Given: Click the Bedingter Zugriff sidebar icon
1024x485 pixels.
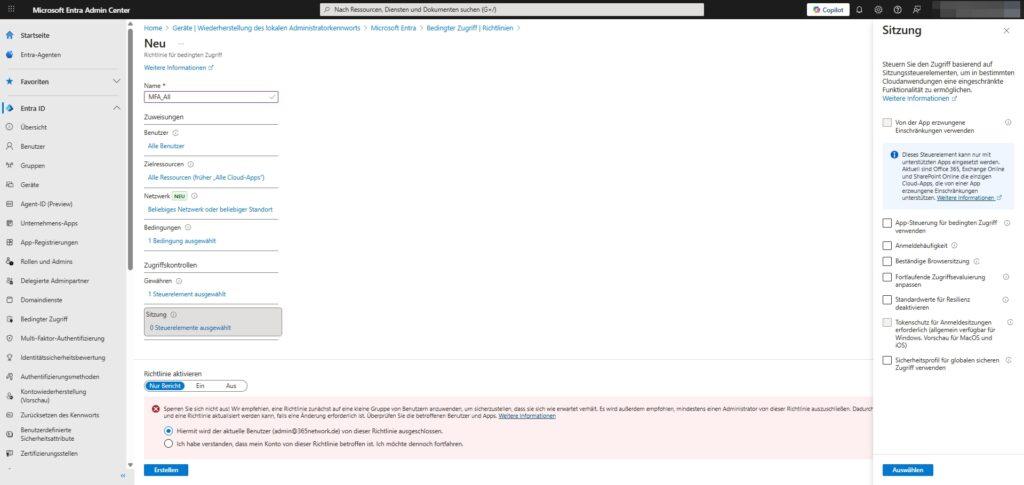Looking at the screenshot, I should coord(9,319).
